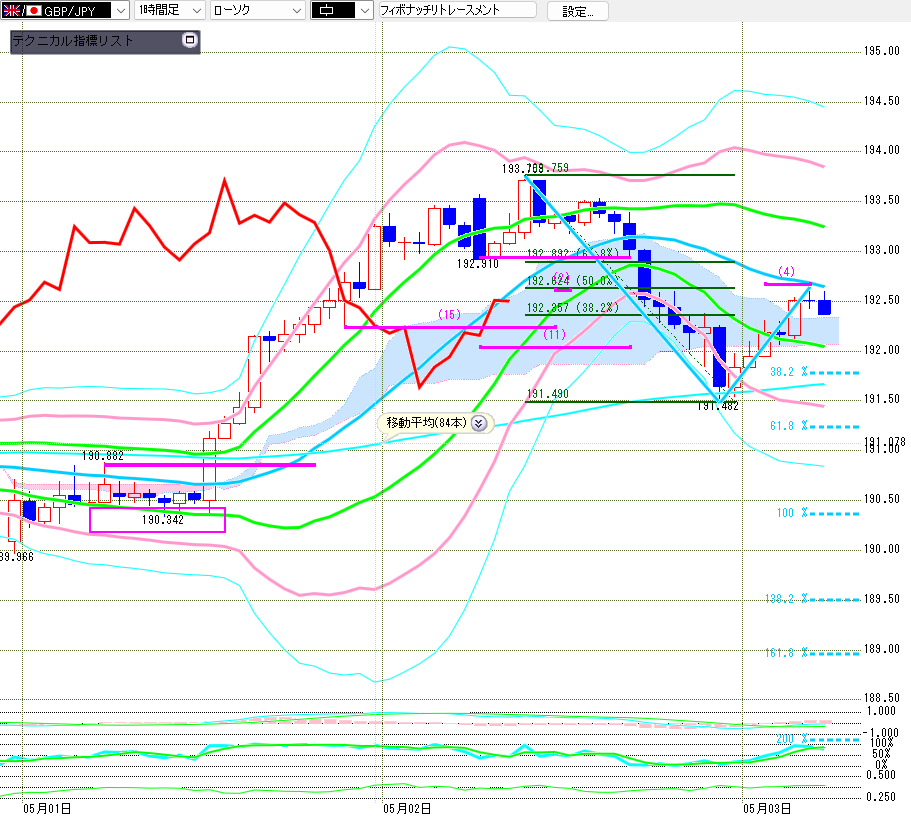911x819 pixels.
Task: Click the cyan 100 % projection label
Action: click(792, 513)
